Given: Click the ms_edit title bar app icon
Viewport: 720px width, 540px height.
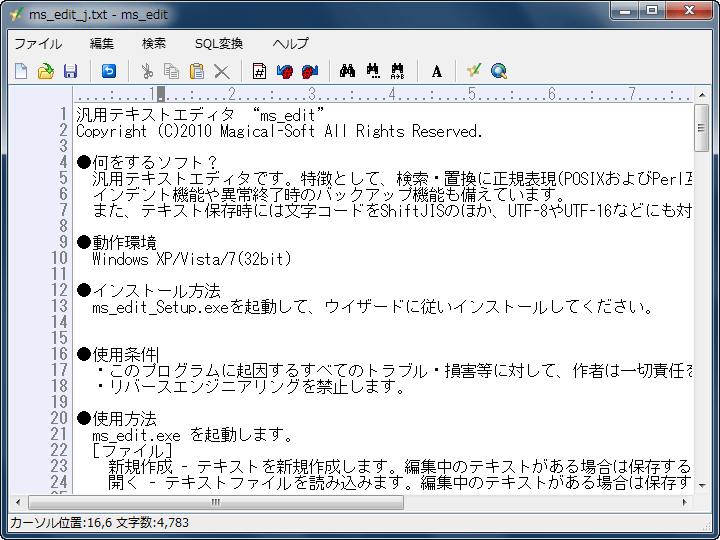Looking at the screenshot, I should pos(16,14).
